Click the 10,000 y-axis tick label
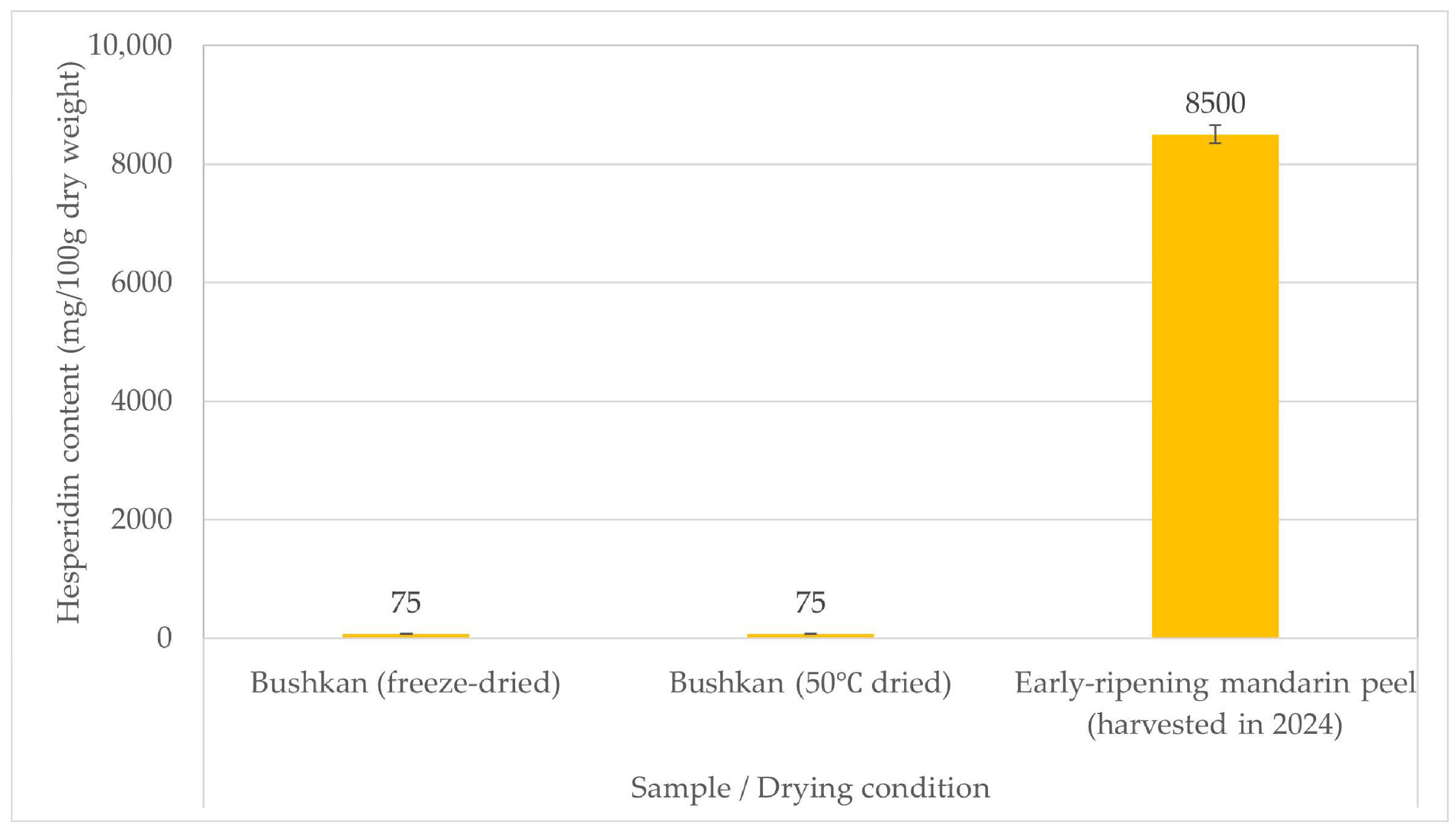The image size is (1456, 831). (x=130, y=45)
